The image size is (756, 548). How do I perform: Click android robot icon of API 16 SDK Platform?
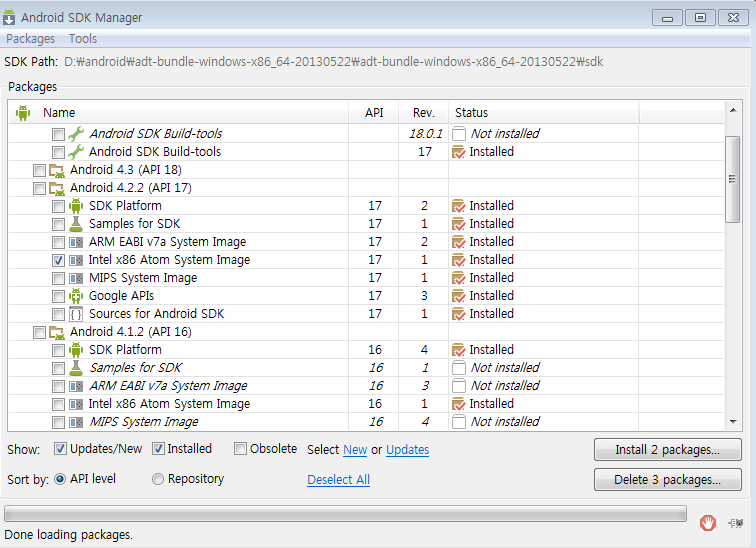(x=76, y=350)
